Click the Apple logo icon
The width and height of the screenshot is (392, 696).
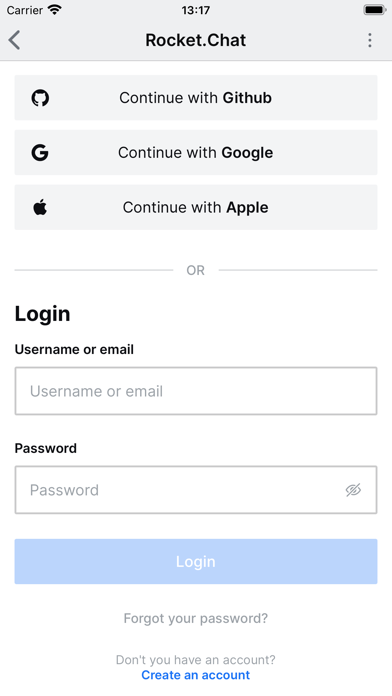click(40, 207)
